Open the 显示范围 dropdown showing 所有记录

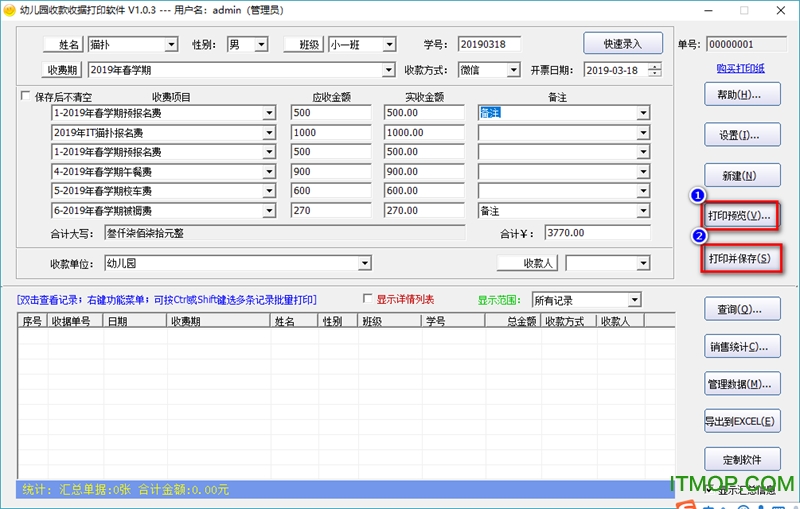634,300
